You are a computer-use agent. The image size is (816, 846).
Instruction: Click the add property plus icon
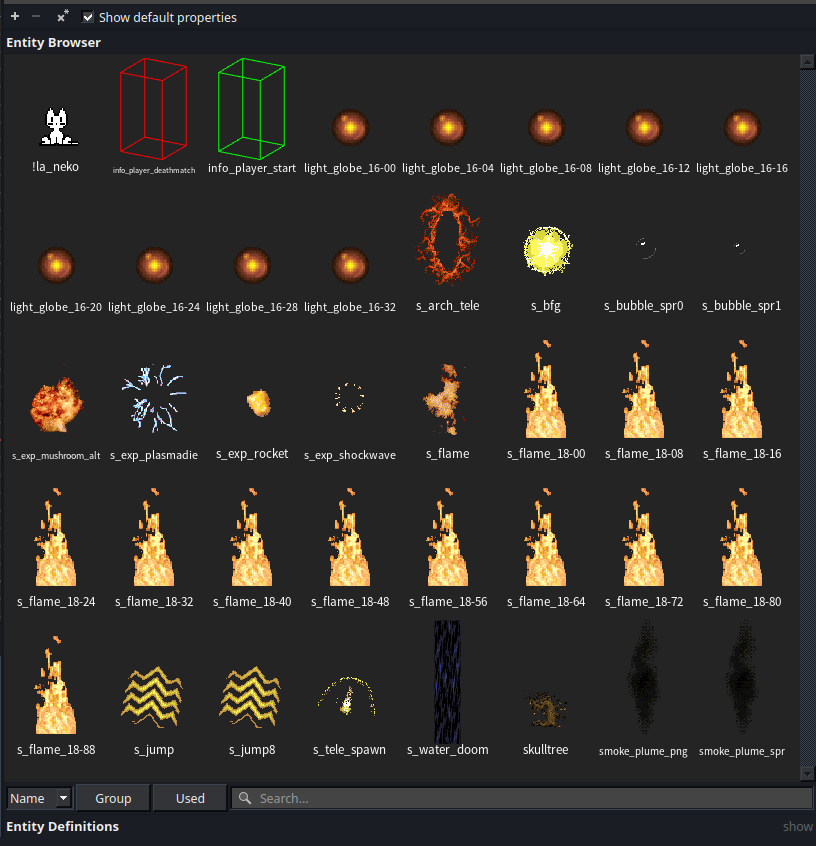pyautogui.click(x=13, y=16)
